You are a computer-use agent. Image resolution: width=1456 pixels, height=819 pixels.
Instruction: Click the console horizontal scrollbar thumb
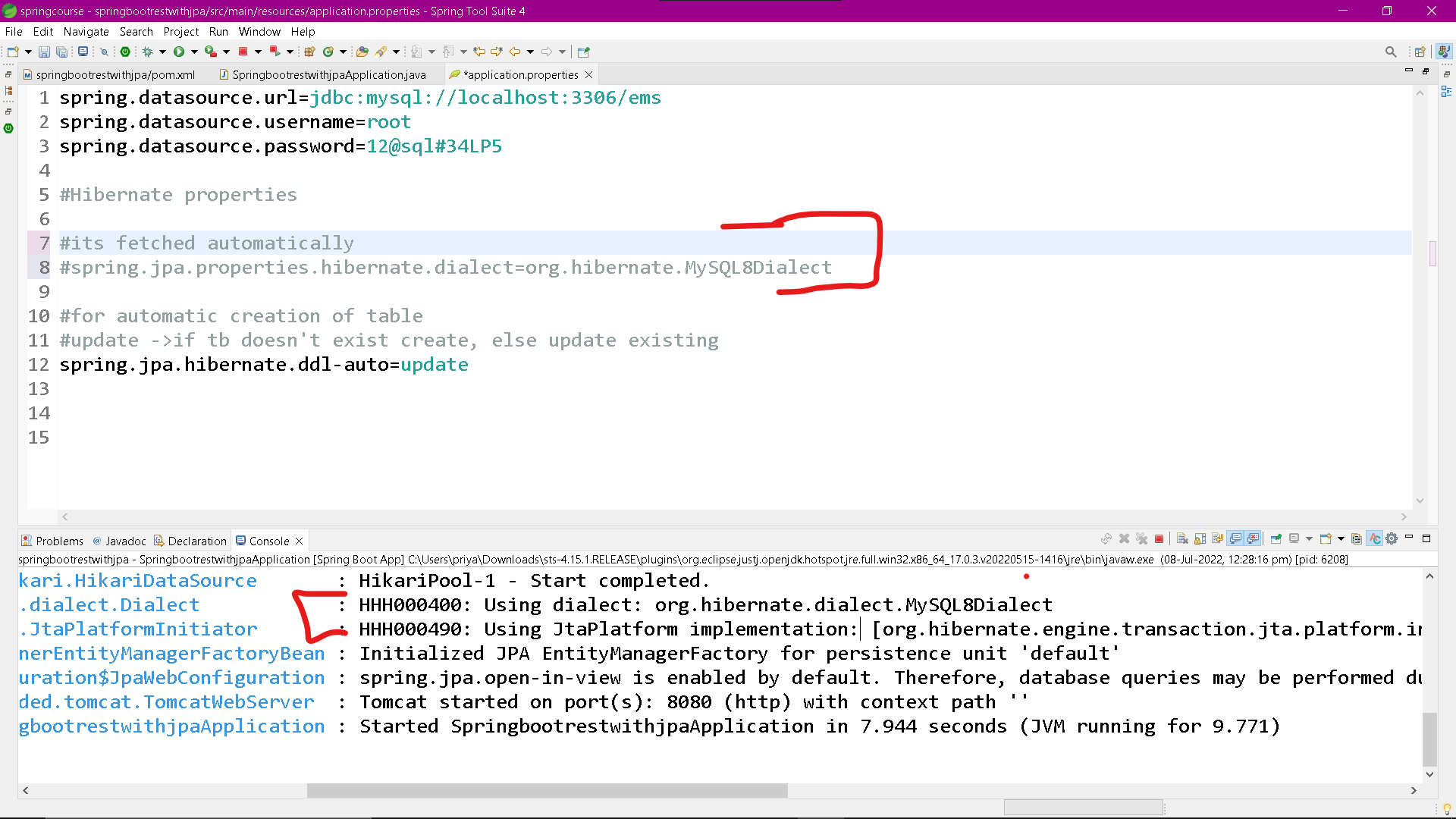(546, 790)
